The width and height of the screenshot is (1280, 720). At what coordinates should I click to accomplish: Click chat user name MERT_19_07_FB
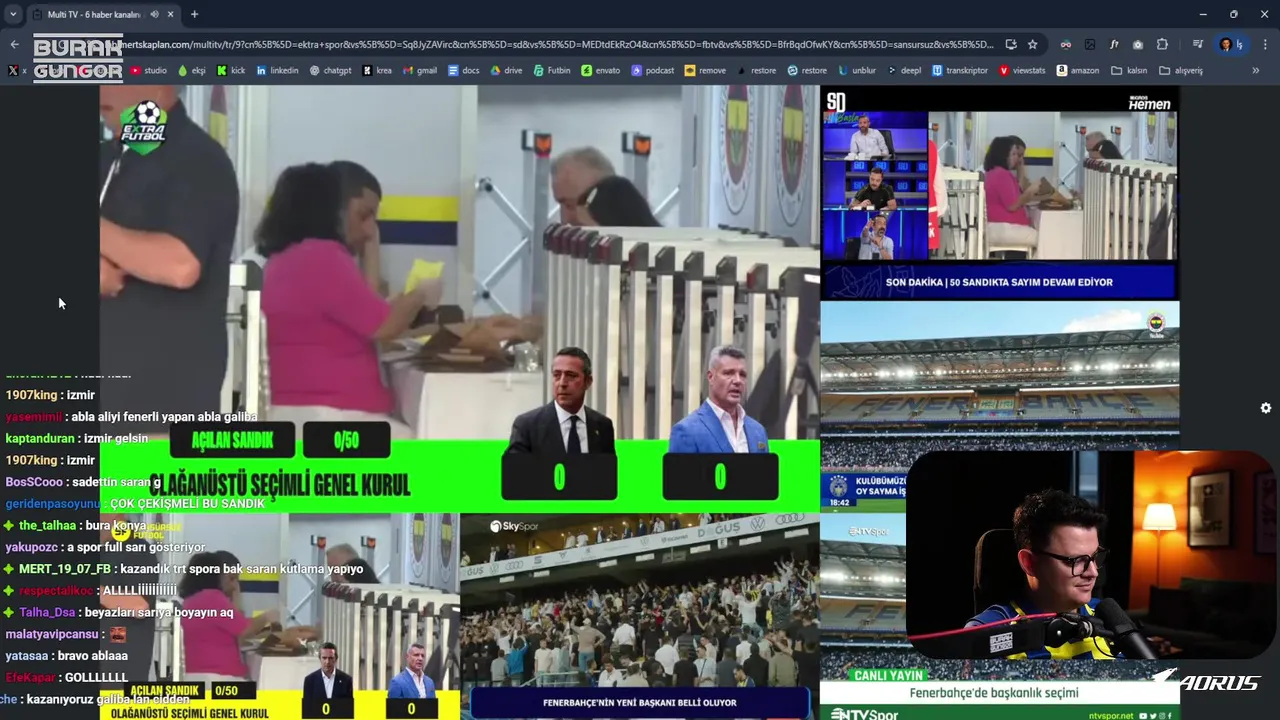pos(65,569)
